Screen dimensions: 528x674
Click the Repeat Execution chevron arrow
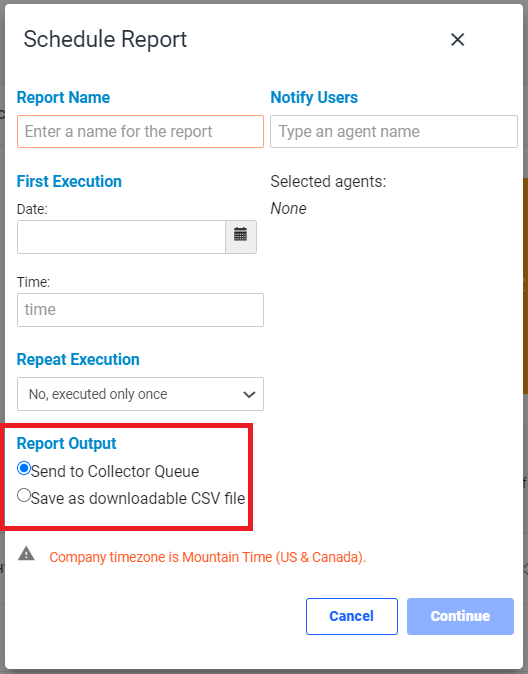pos(249,394)
